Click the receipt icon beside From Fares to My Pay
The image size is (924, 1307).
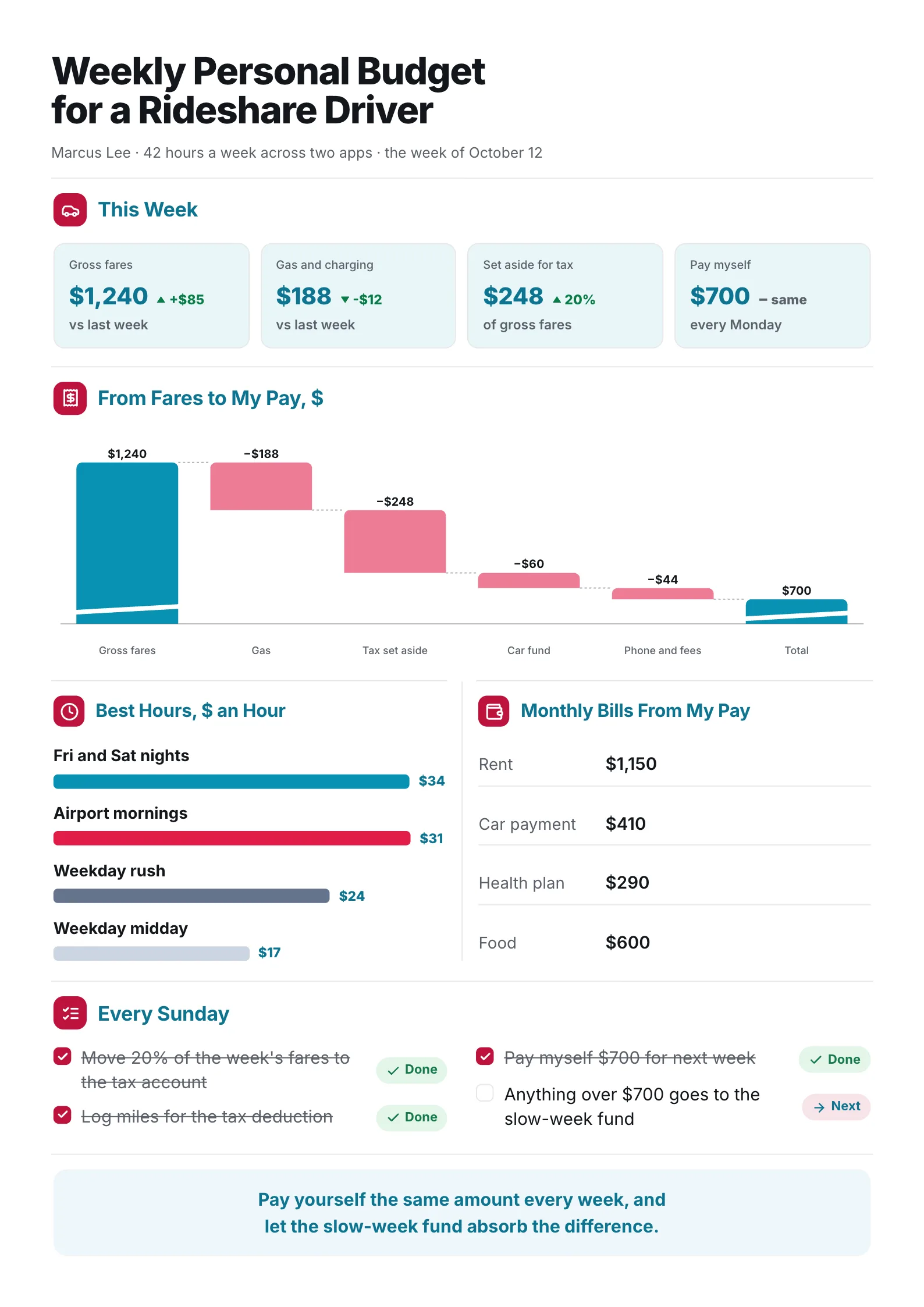(70, 399)
